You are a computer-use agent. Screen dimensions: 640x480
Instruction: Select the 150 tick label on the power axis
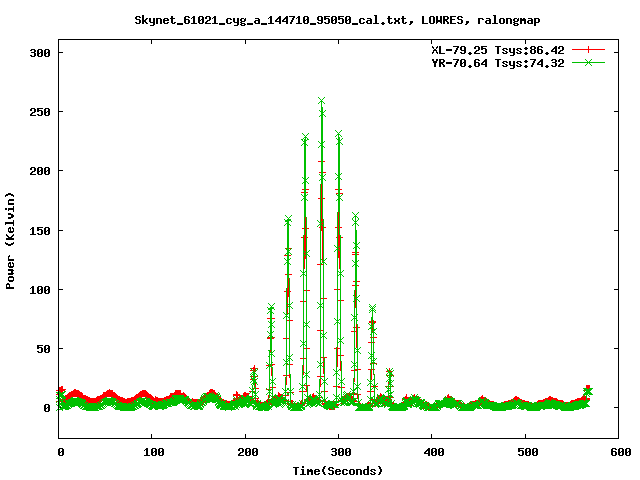40,230
